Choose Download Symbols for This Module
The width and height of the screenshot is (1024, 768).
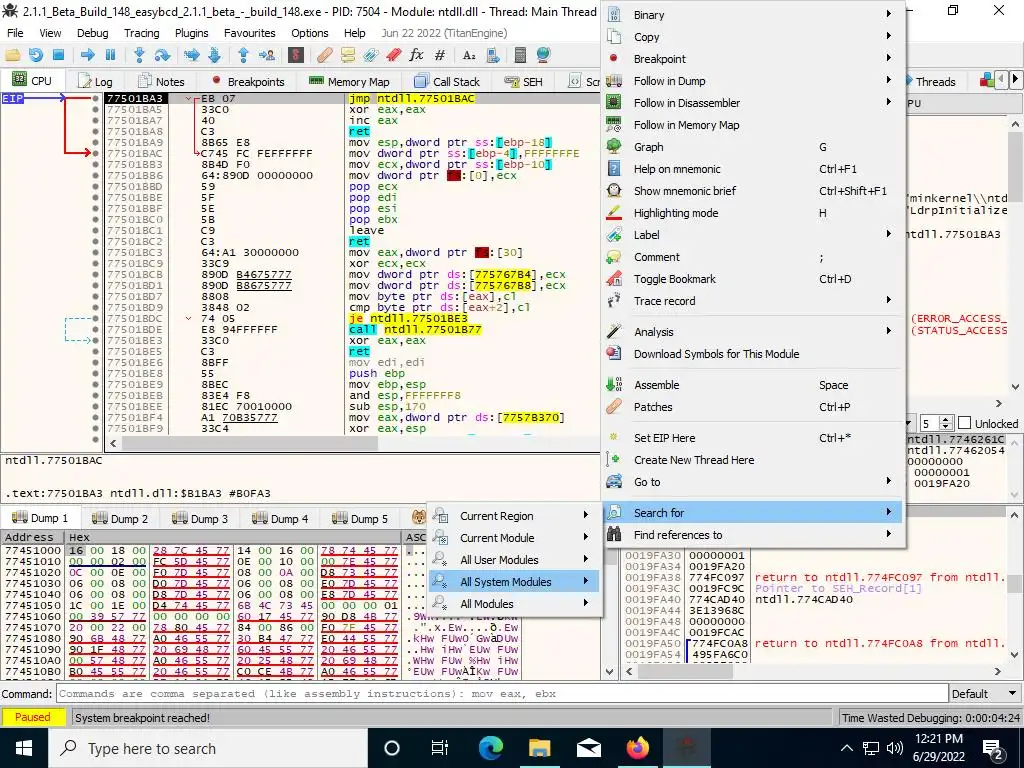(x=753, y=354)
